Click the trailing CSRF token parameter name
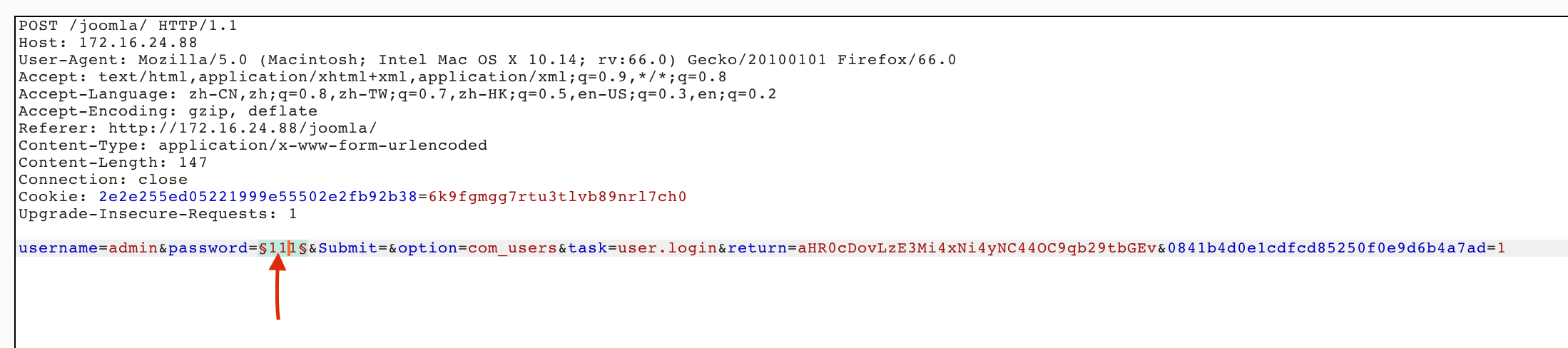This screenshot has height=348, width=1568. [1326, 248]
